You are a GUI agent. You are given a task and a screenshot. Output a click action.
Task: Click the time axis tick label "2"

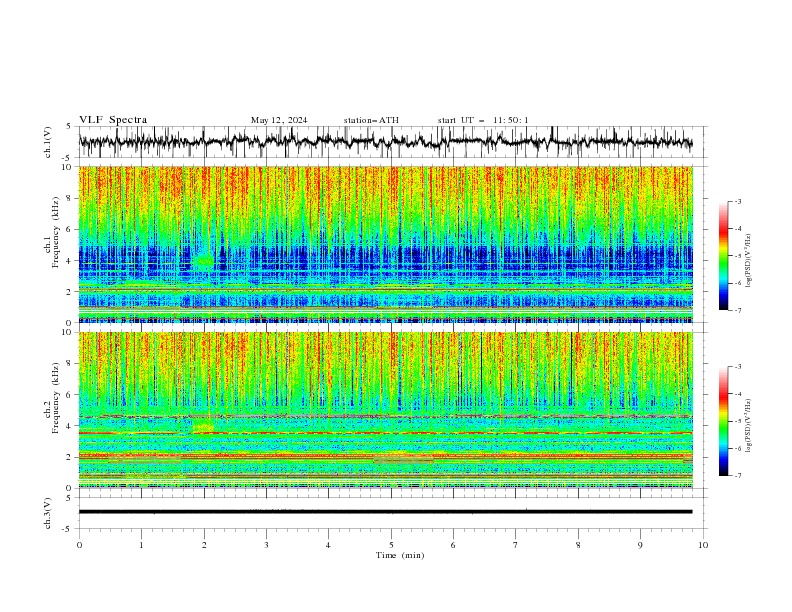point(204,545)
